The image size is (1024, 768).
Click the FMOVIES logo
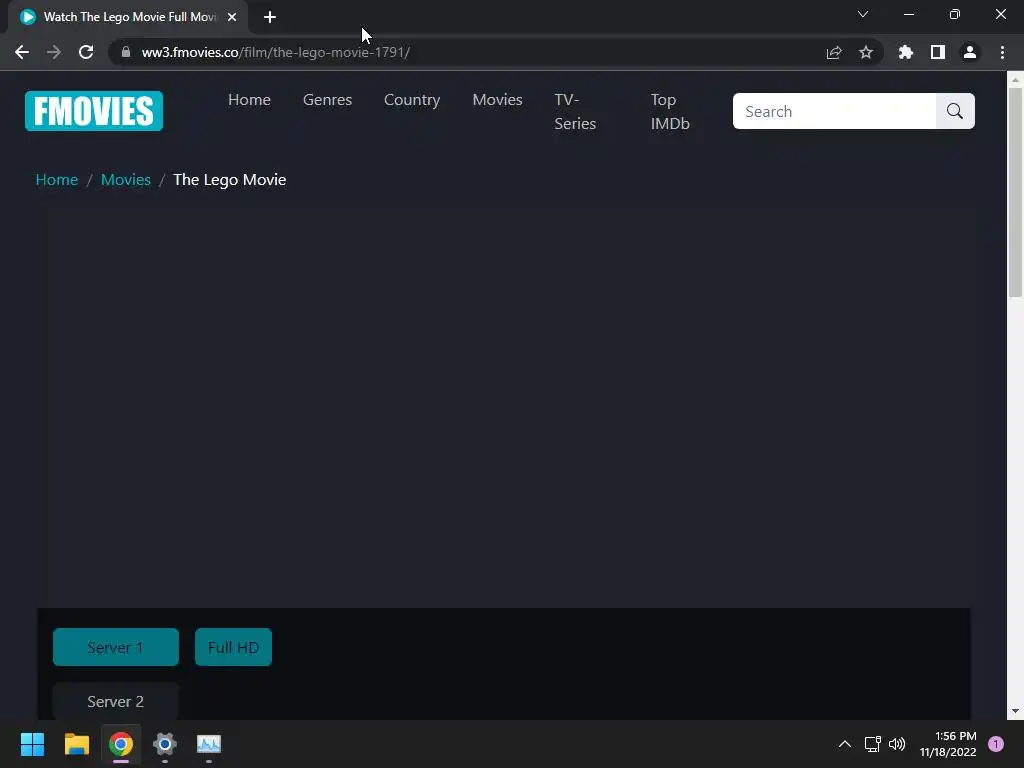94,111
